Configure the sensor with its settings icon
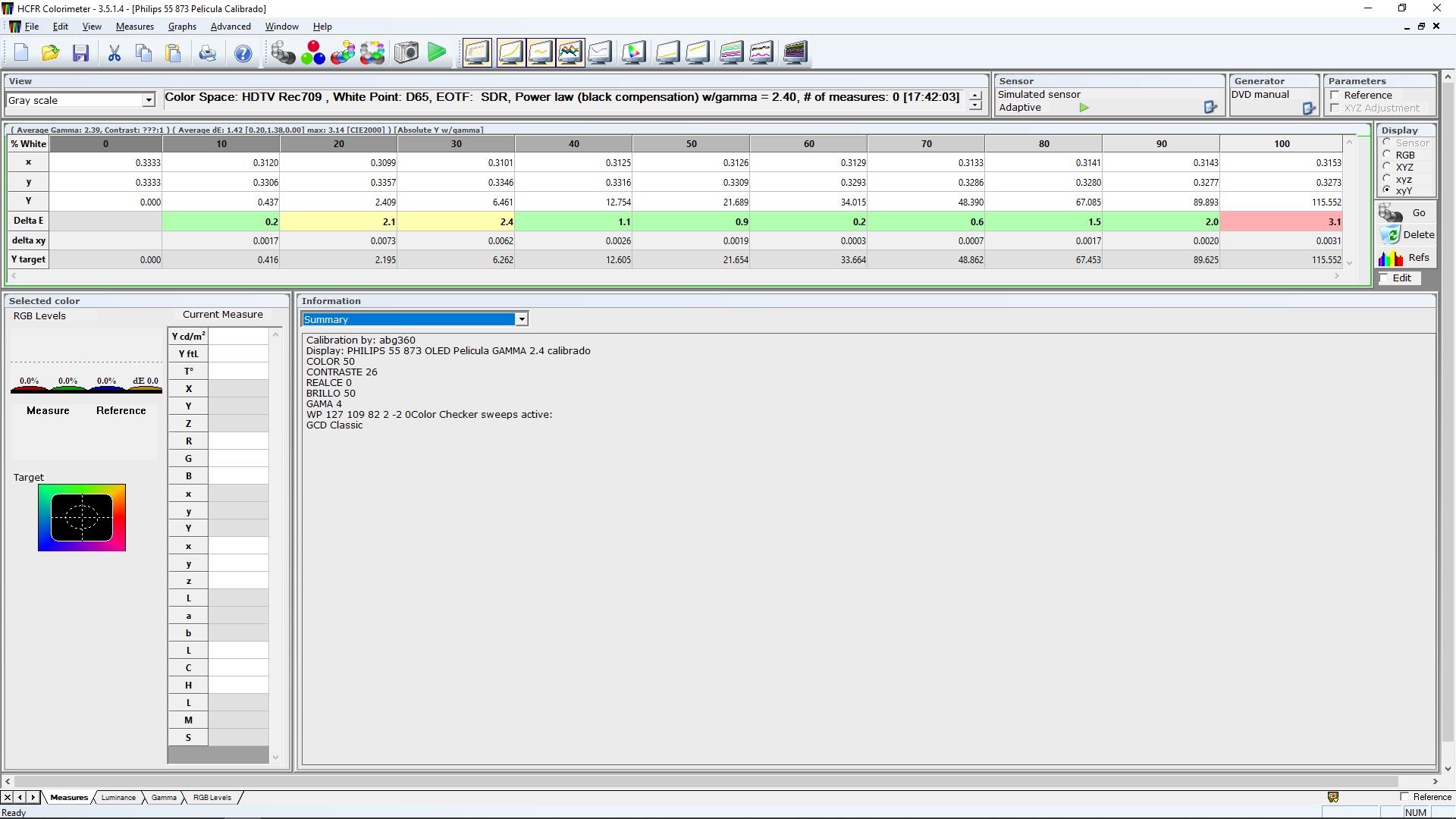 click(x=1210, y=108)
